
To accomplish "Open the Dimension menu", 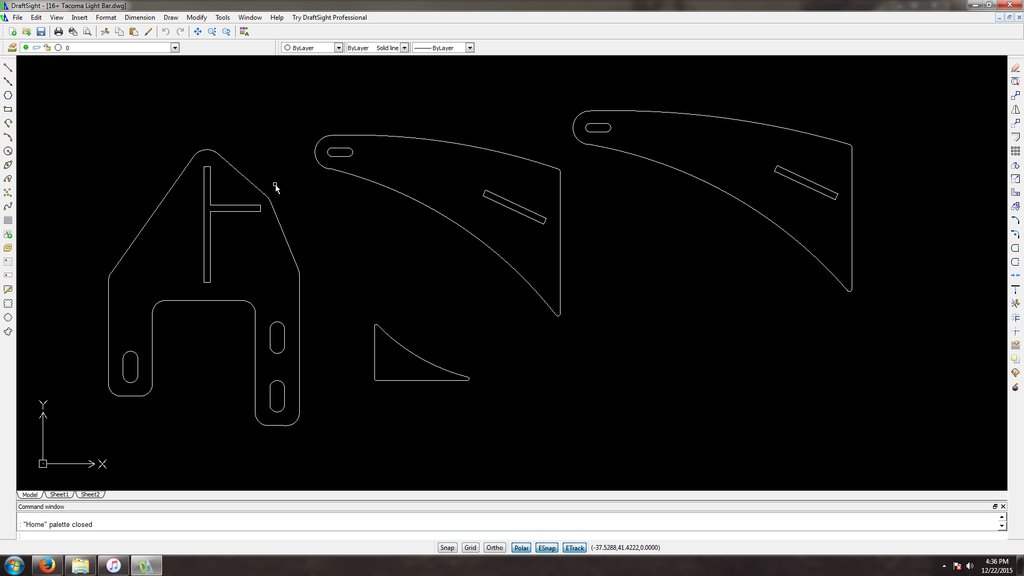I will tap(140, 18).
